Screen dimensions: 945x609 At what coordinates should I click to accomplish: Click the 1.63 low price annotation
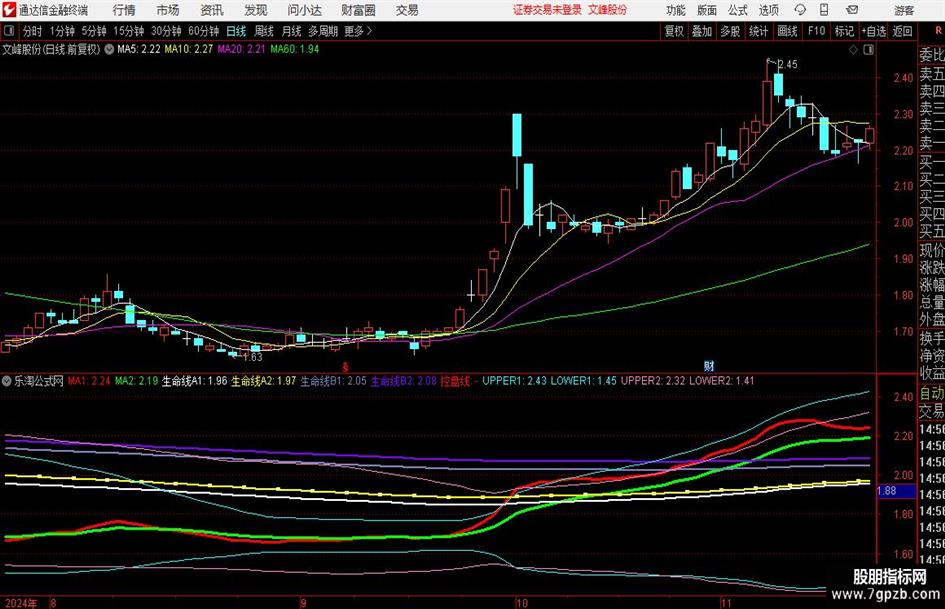pos(253,357)
